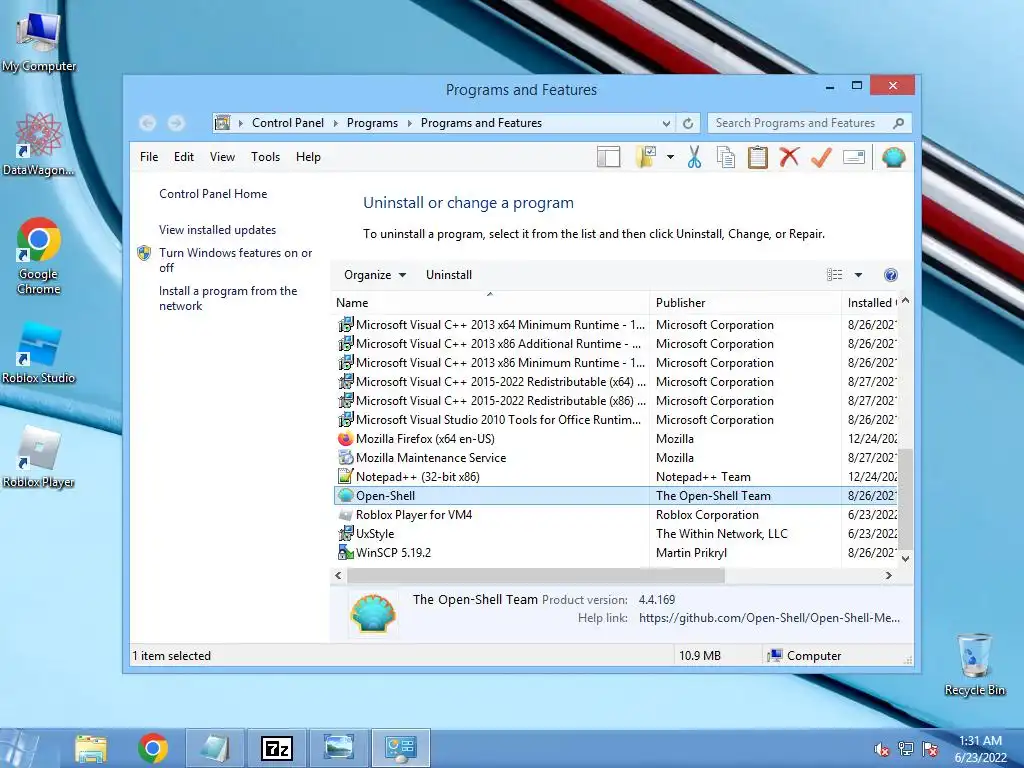Open Control Panel Home link
The image size is (1024, 768).
[213, 194]
